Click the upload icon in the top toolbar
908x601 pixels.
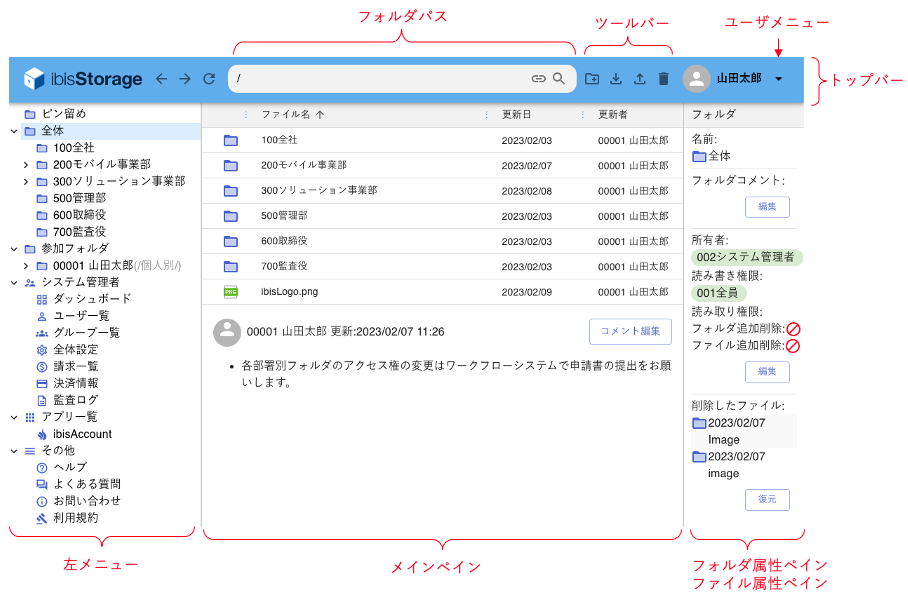point(640,79)
